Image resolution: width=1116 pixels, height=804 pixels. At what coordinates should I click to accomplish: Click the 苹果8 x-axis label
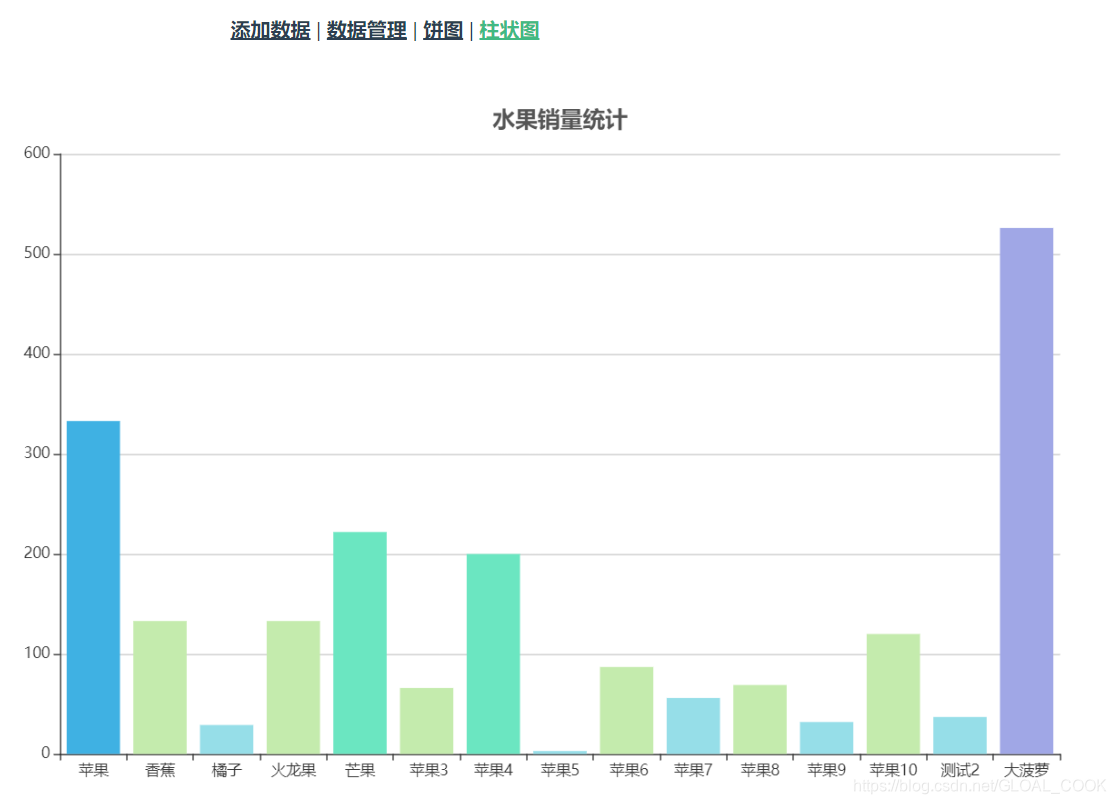pyautogui.click(x=760, y=770)
